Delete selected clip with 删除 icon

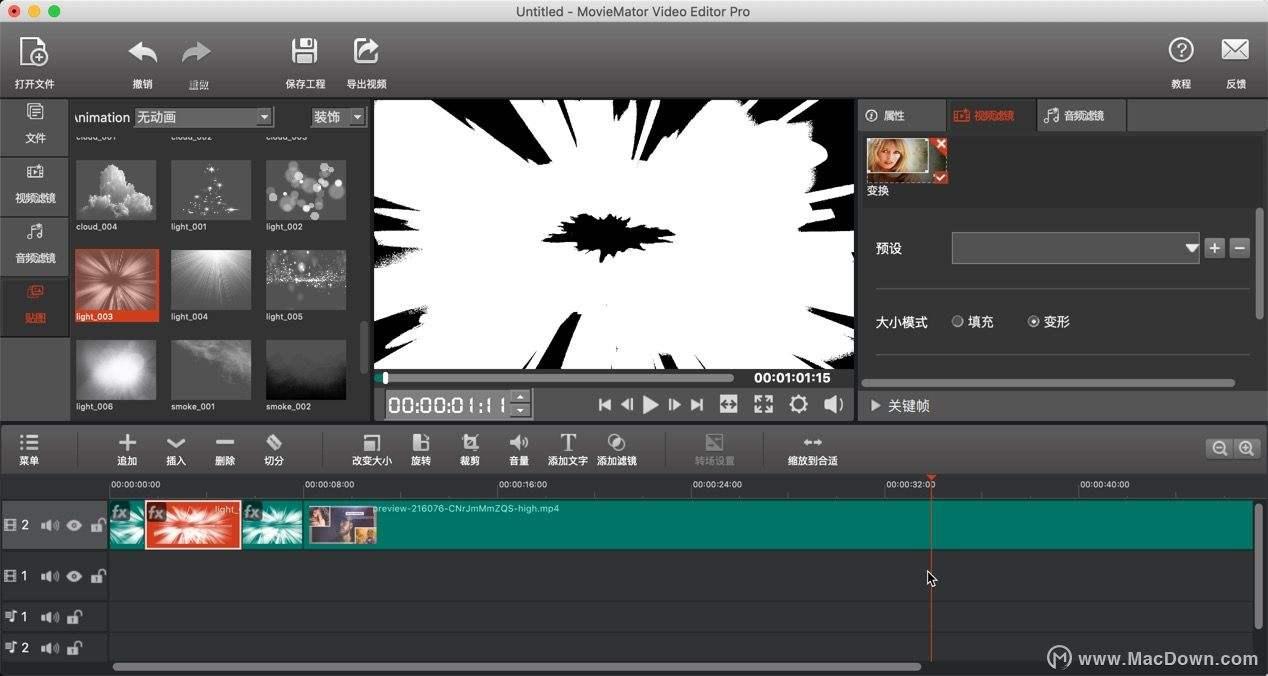225,442
